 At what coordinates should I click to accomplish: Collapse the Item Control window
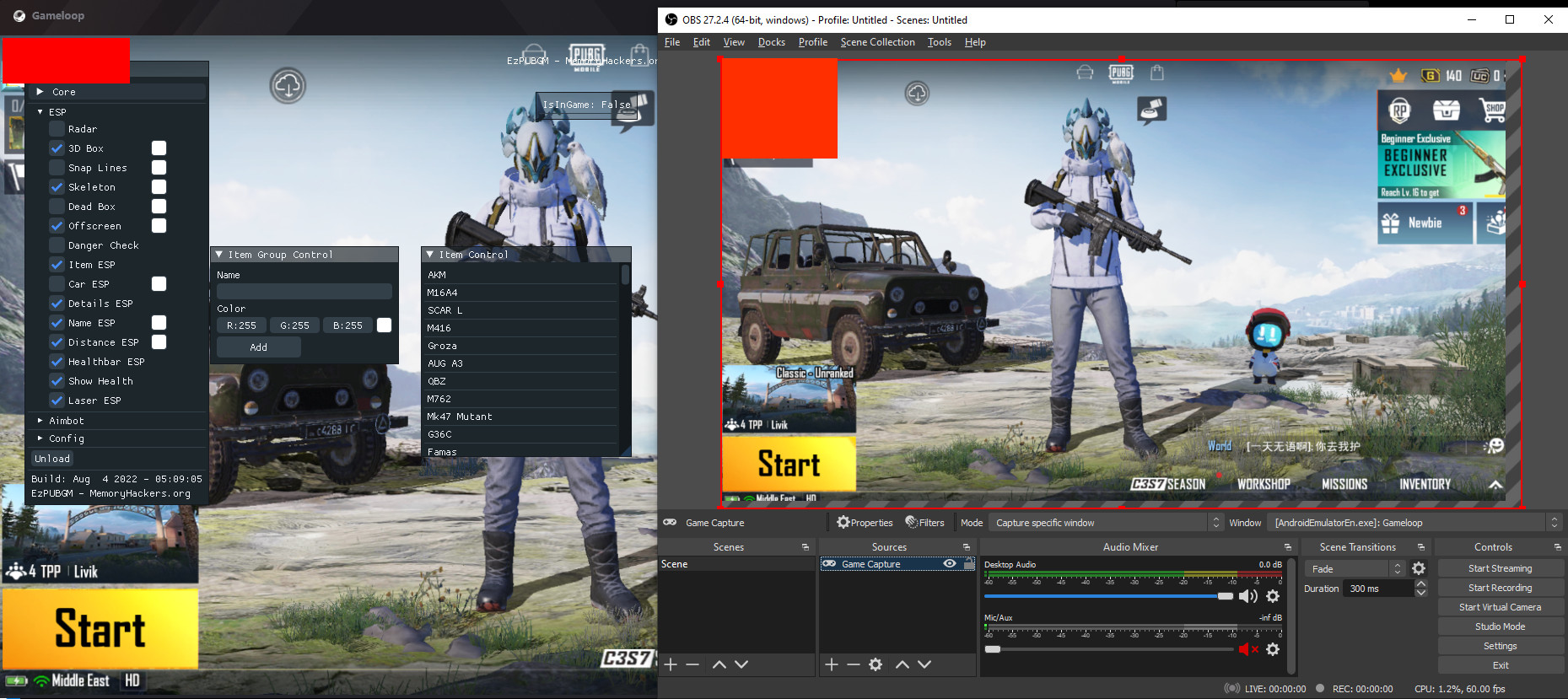[x=430, y=255]
